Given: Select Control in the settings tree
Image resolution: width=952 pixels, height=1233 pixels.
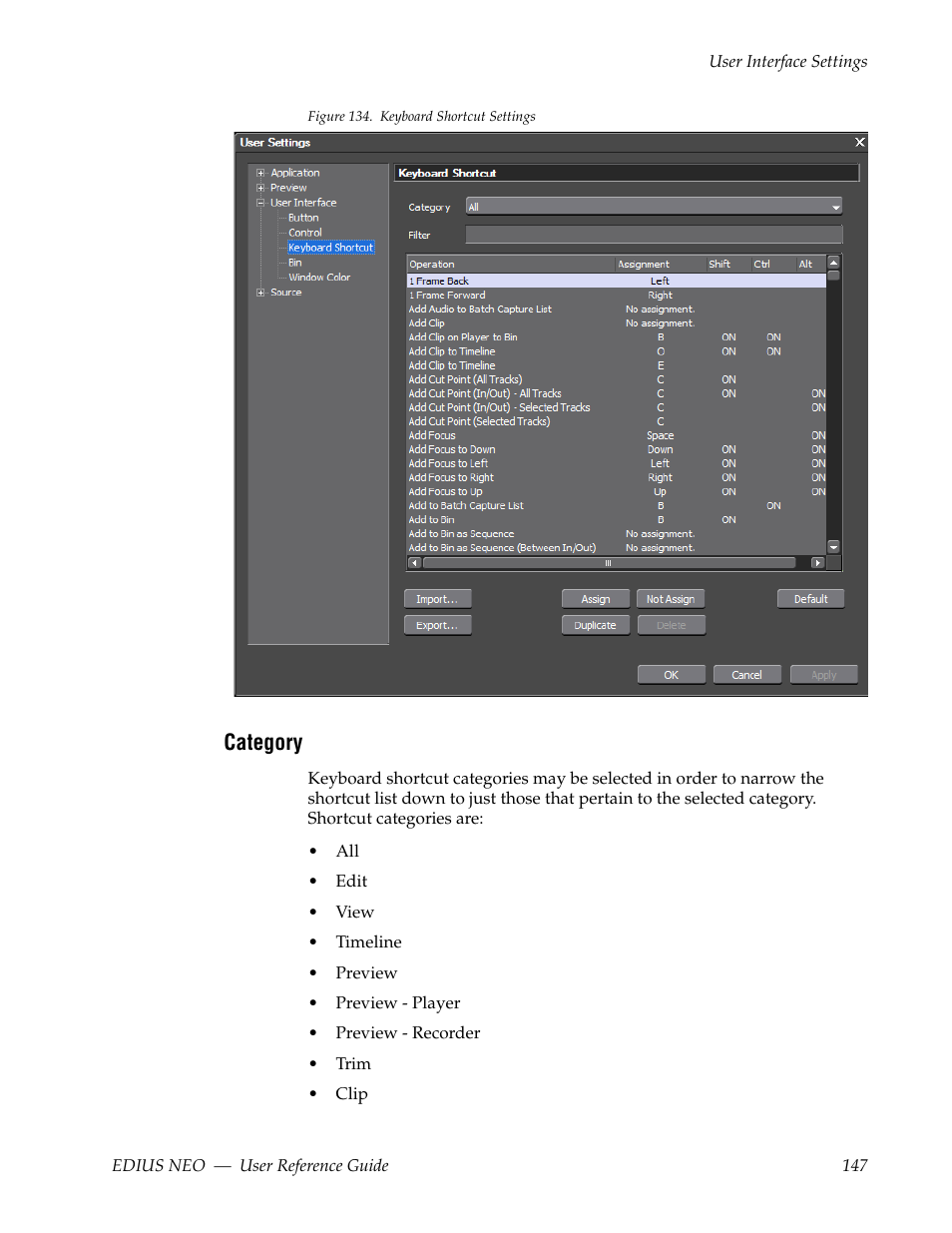Looking at the screenshot, I should [x=305, y=233].
